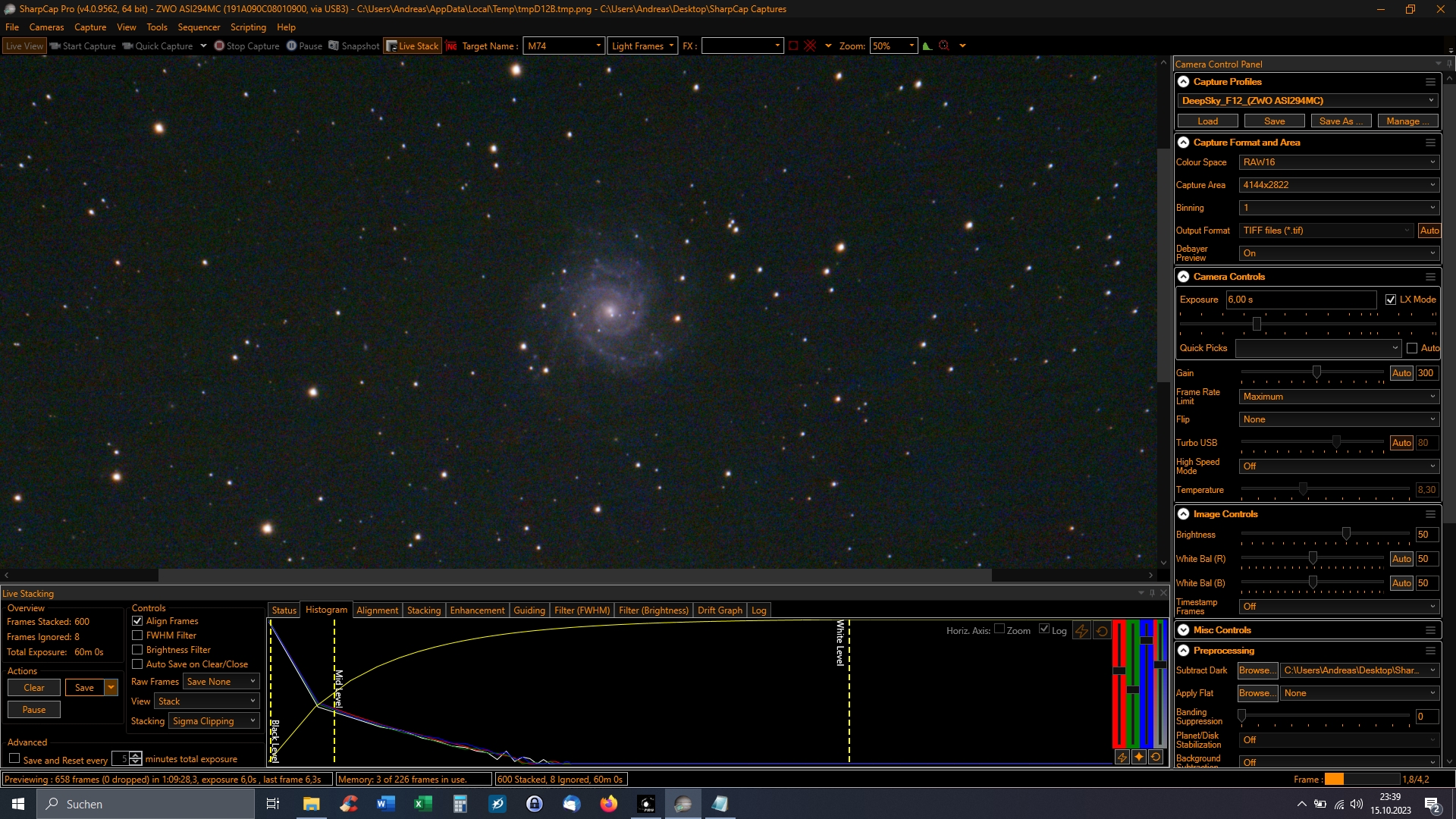Click the Exposure value input field

click(x=1301, y=300)
